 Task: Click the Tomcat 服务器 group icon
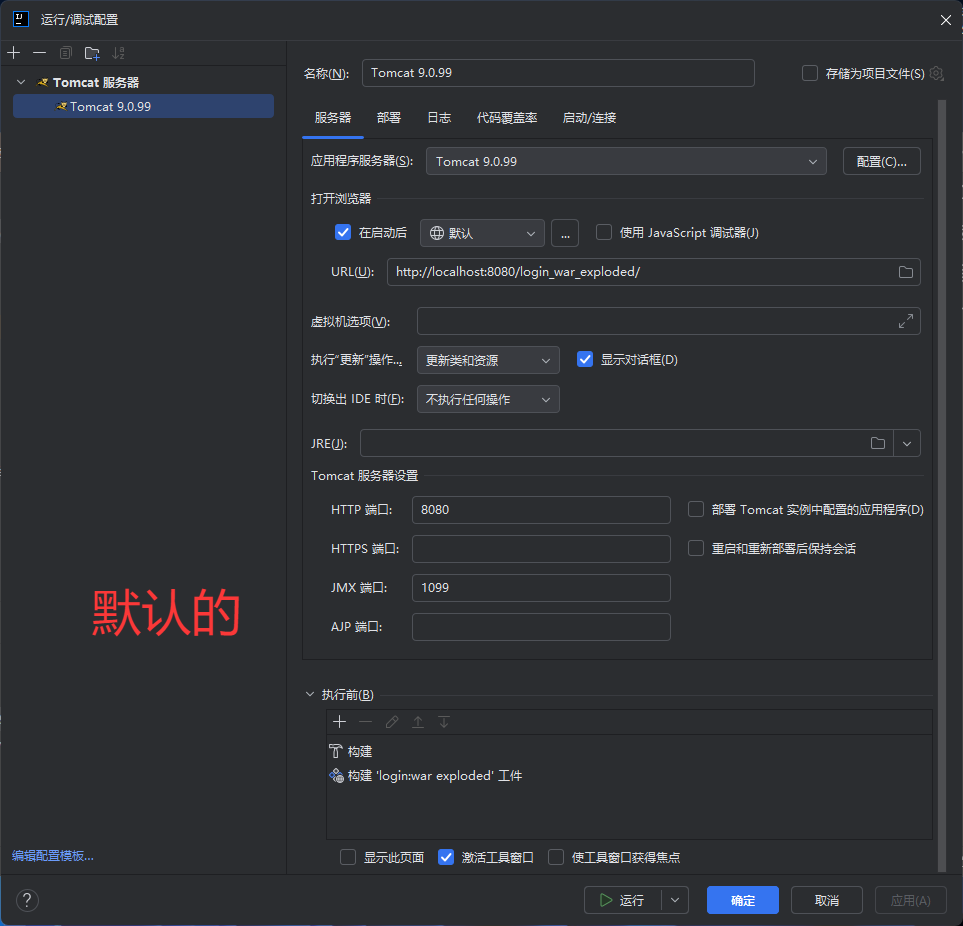tap(43, 82)
